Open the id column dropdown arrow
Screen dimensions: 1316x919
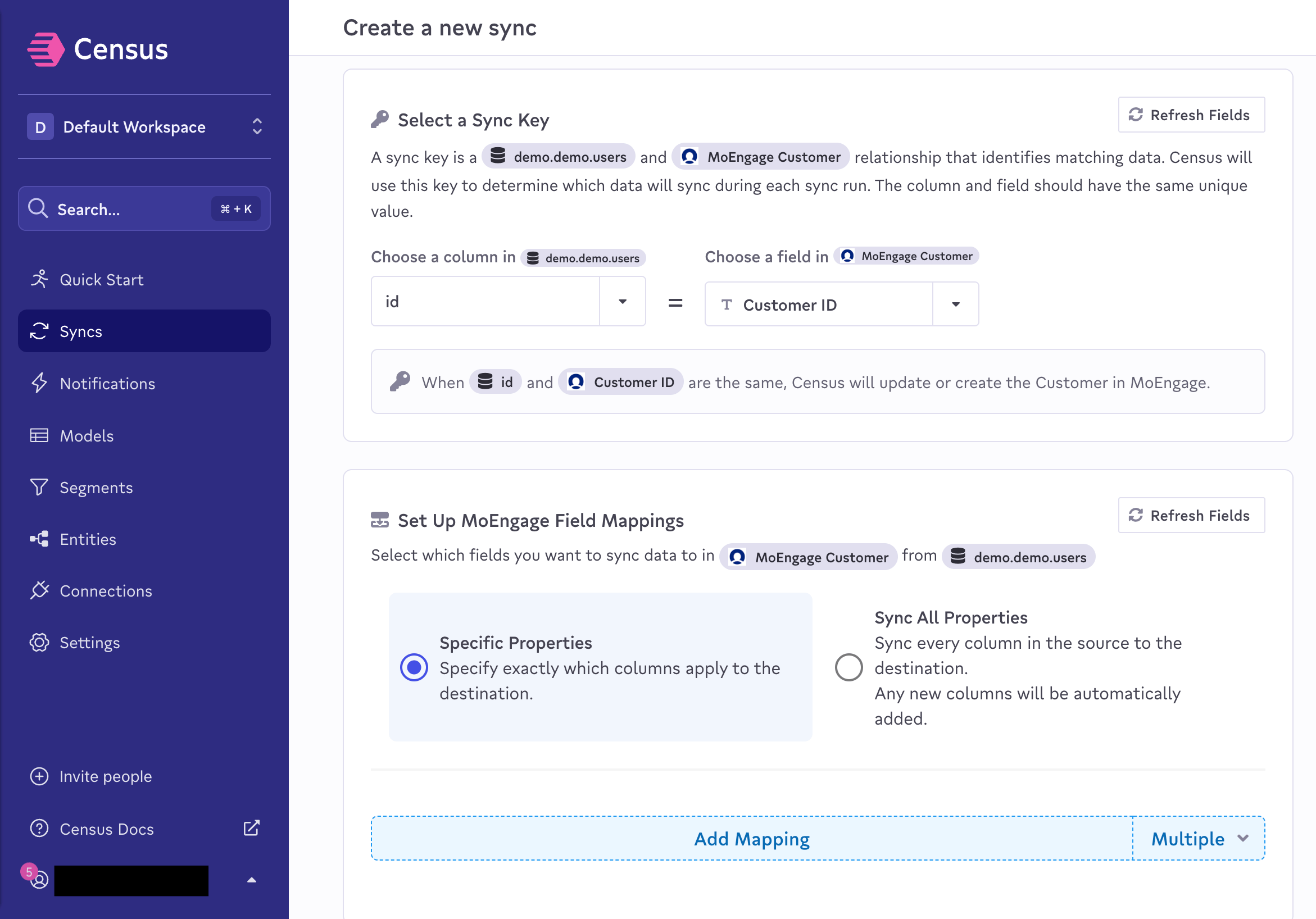[623, 301]
